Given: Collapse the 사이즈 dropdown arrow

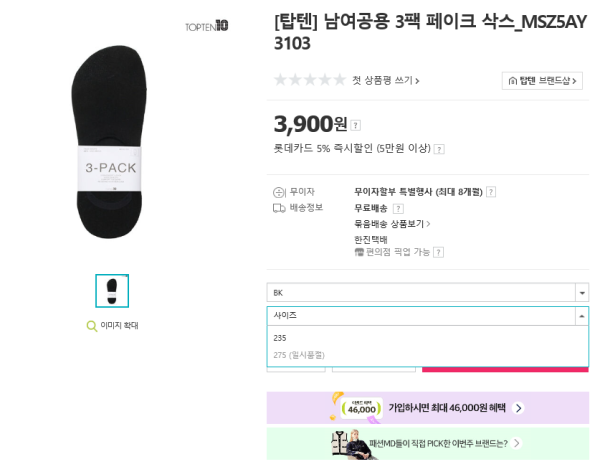Looking at the screenshot, I should [x=582, y=316].
